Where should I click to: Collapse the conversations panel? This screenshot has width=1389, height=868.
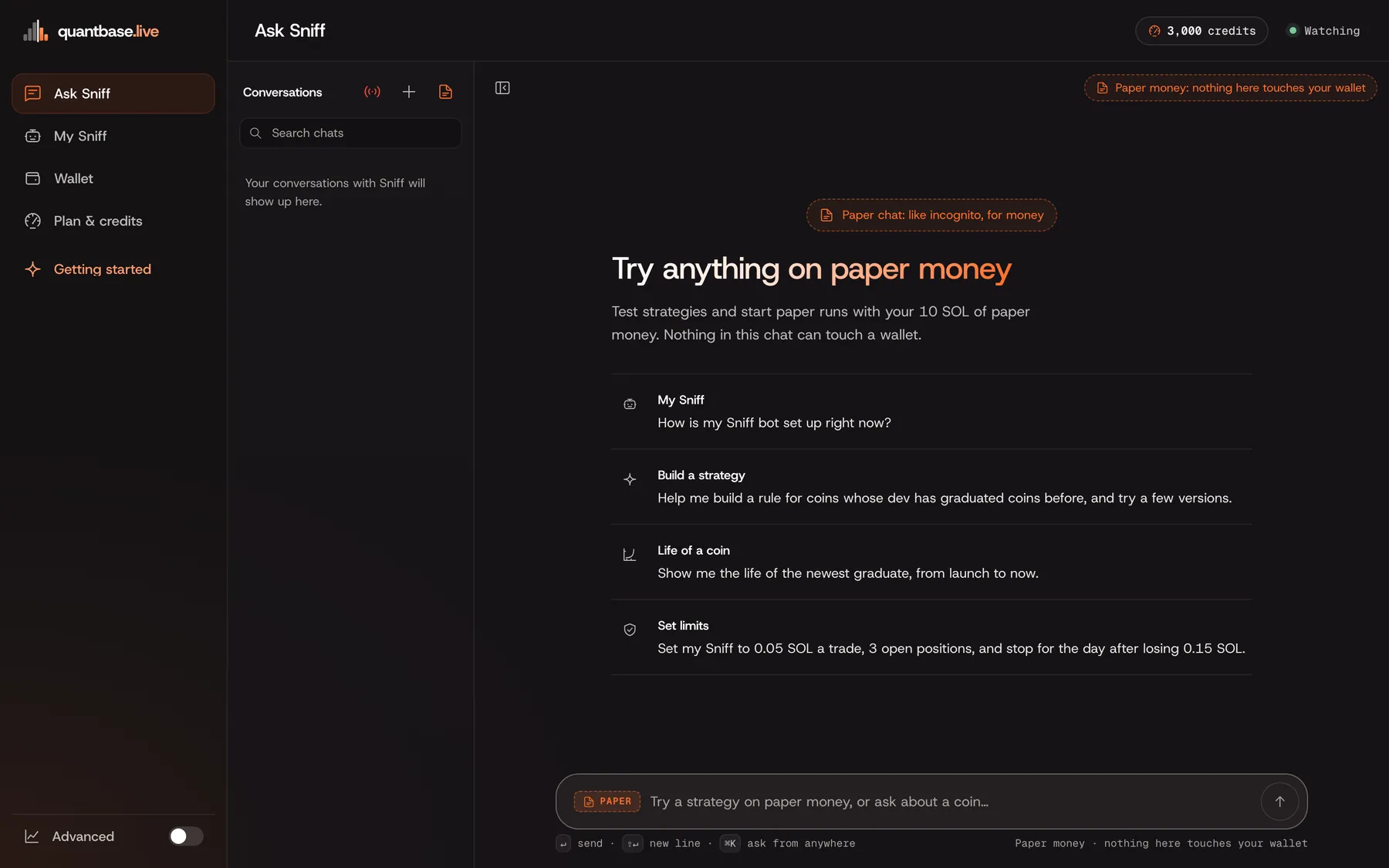tap(502, 88)
